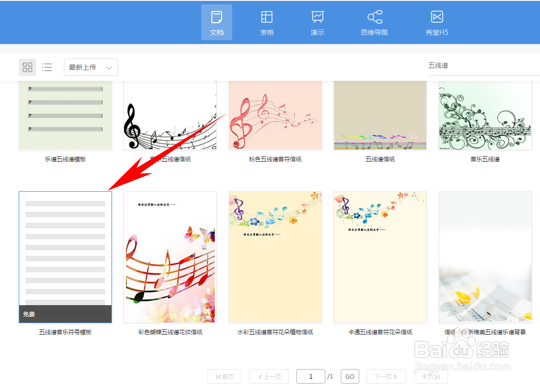Click the search field containing 五线谱
540x385 pixels.
tap(484, 65)
